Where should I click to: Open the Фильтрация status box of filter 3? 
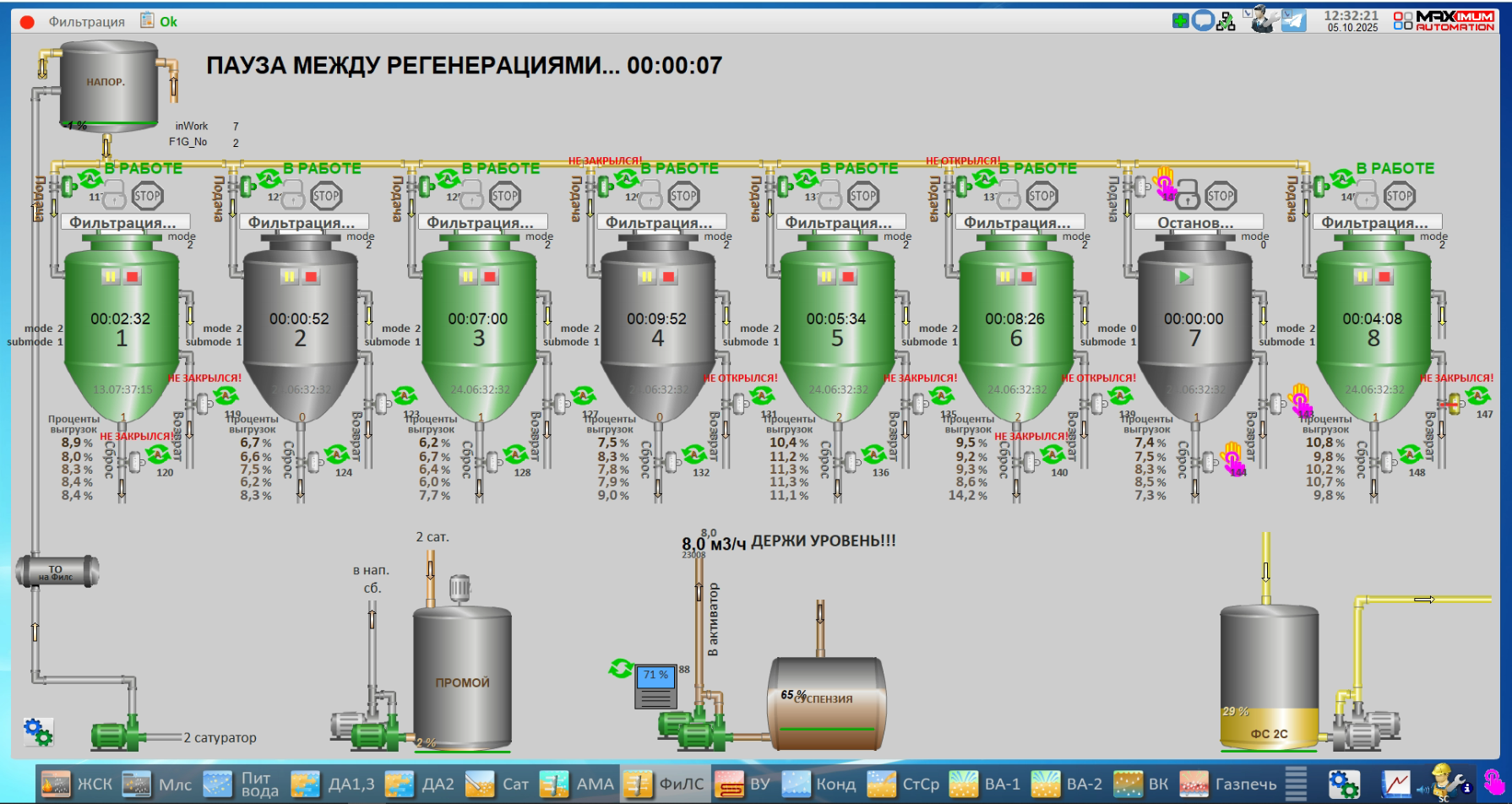tap(479, 223)
